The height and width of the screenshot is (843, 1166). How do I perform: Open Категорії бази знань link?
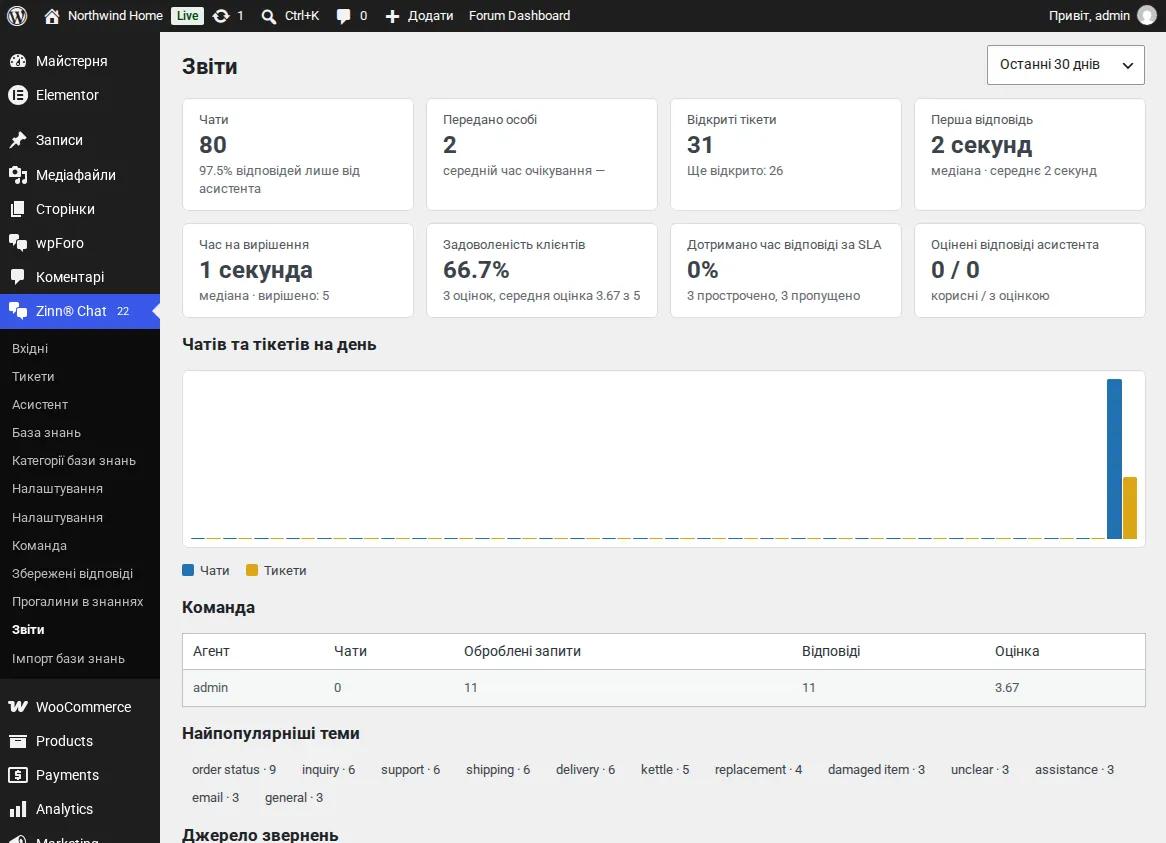74,461
